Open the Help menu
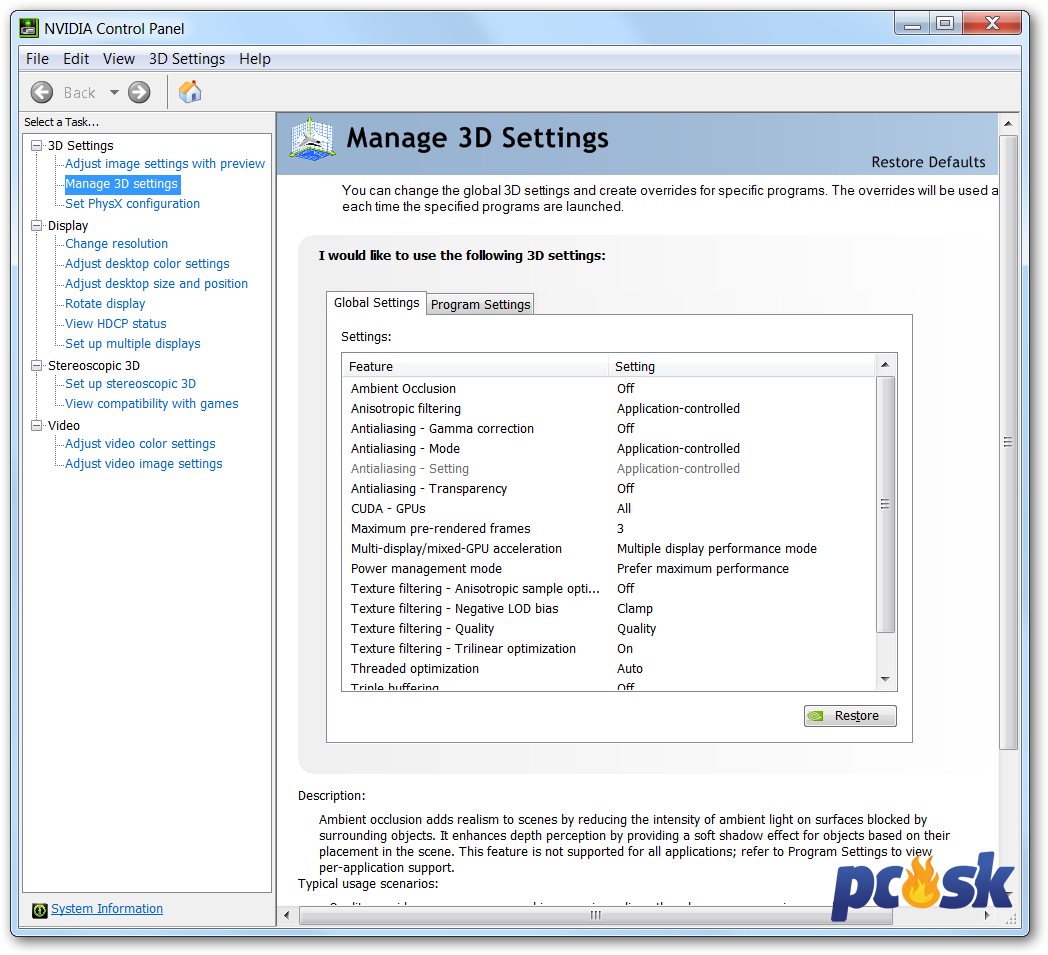This screenshot has height=955, width=1048. [x=255, y=59]
